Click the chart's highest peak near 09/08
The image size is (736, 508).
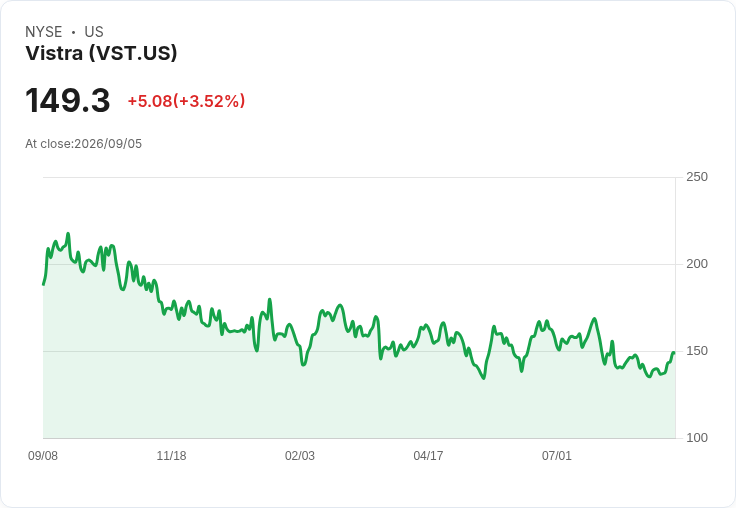coord(68,233)
